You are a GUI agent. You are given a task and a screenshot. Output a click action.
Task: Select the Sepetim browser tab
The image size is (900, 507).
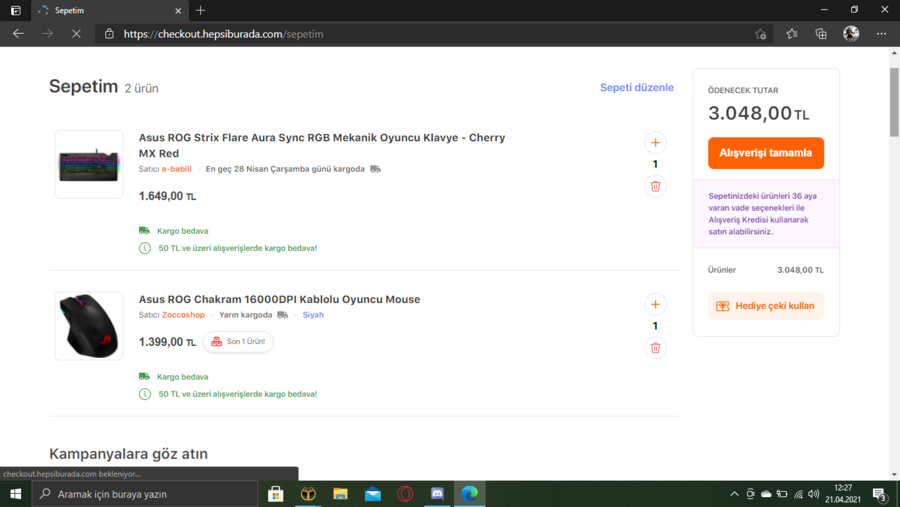[x=109, y=10]
